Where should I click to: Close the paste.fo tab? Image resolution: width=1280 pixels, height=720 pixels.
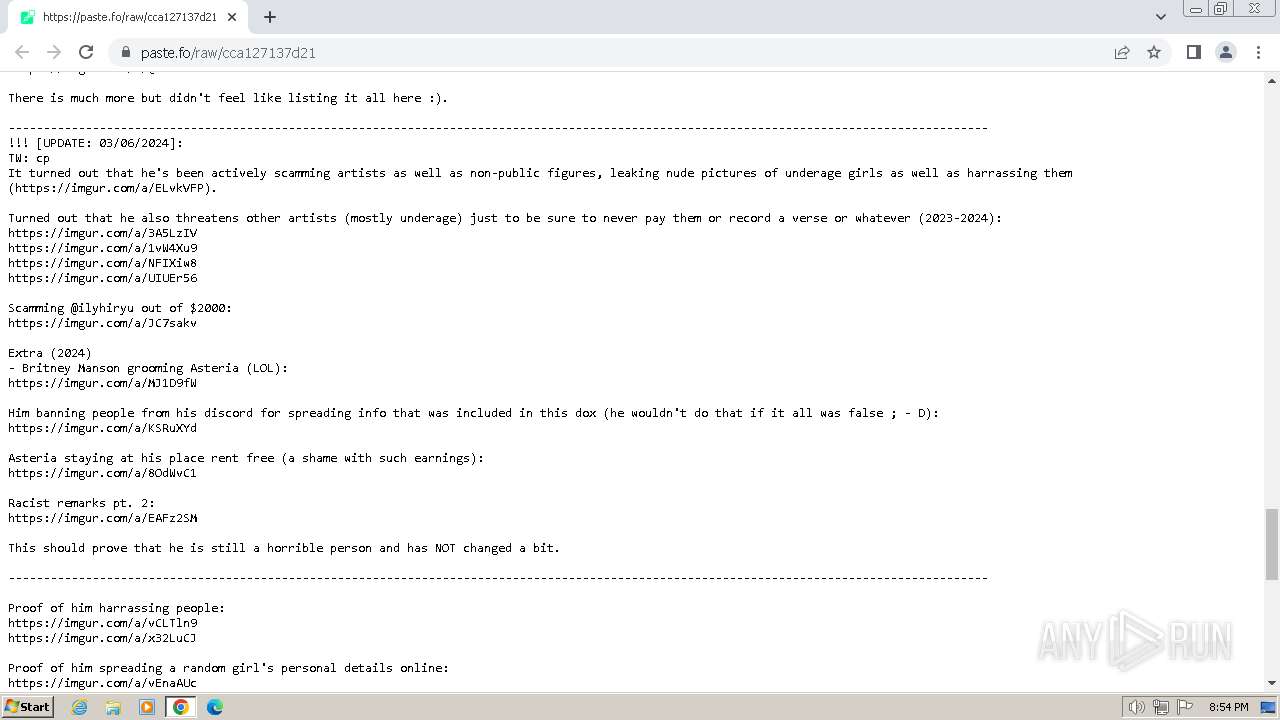coord(232,17)
